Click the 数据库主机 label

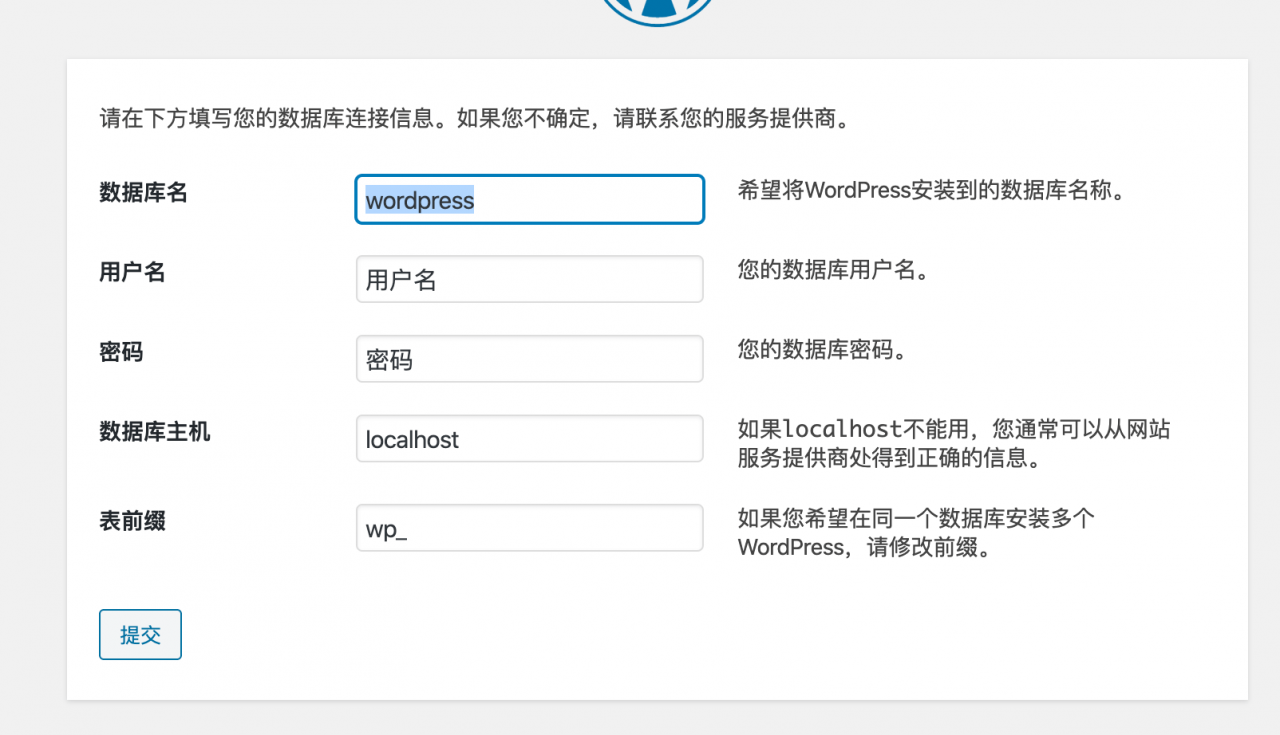(x=155, y=432)
